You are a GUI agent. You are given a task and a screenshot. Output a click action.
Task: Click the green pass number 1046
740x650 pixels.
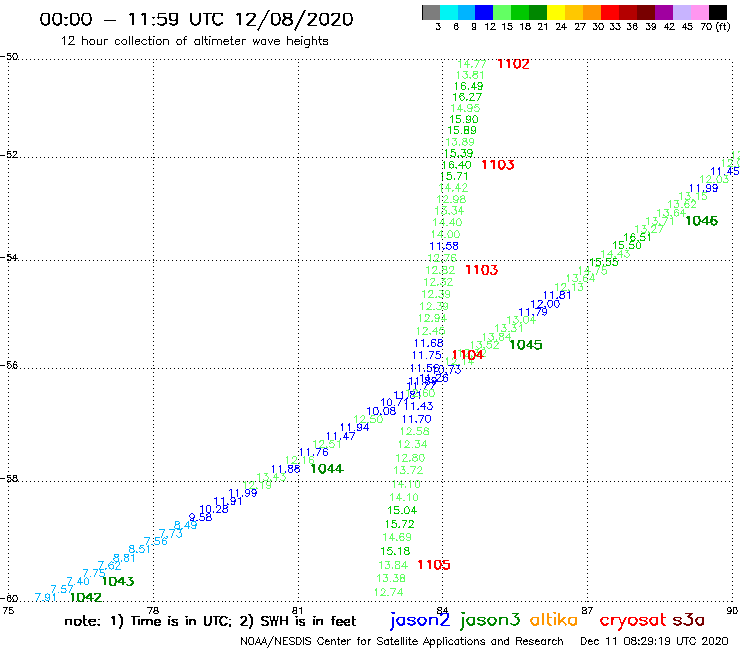pyautogui.click(x=701, y=220)
